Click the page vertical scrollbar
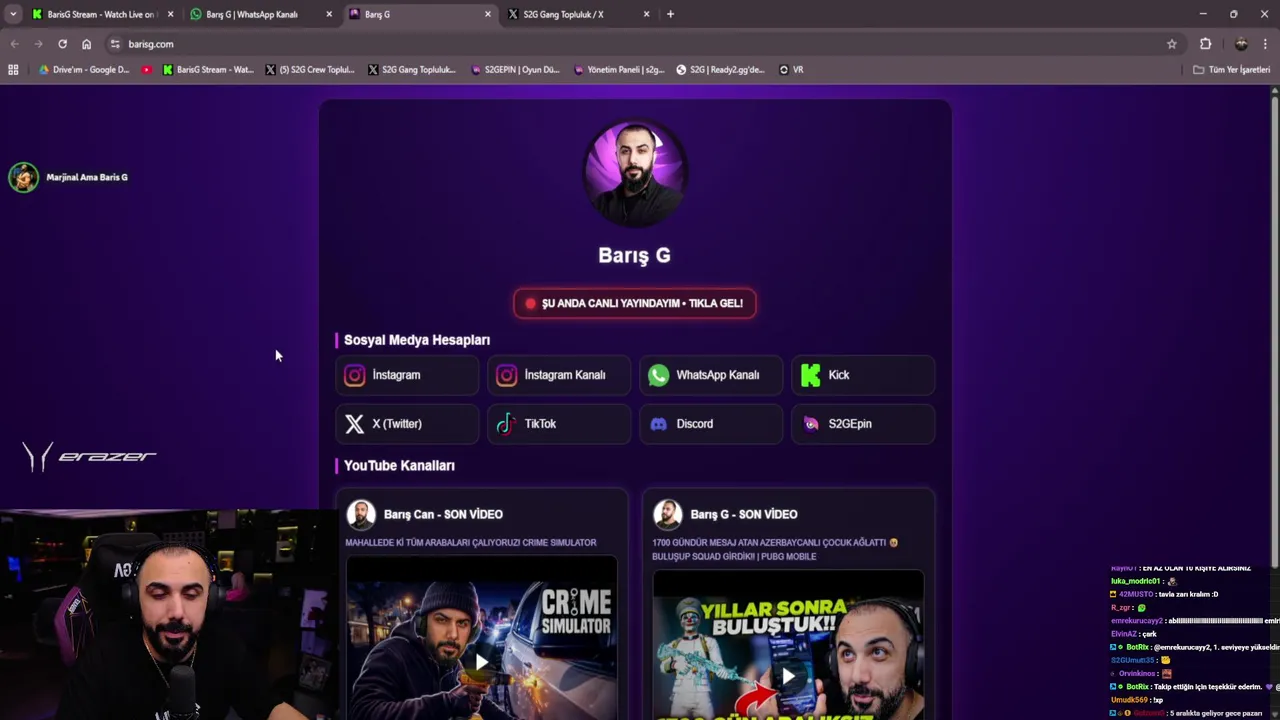 1275,330
